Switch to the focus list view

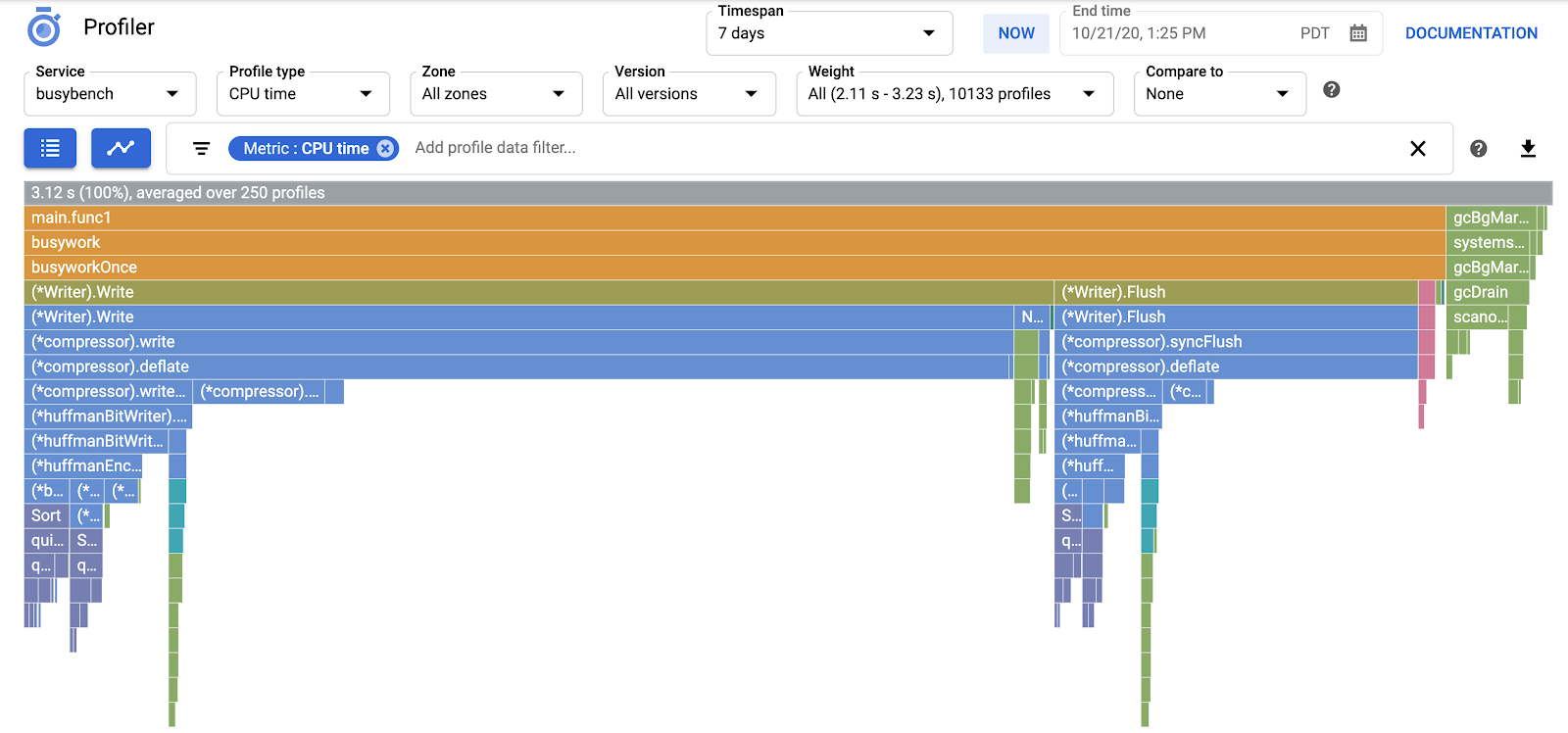click(x=50, y=148)
